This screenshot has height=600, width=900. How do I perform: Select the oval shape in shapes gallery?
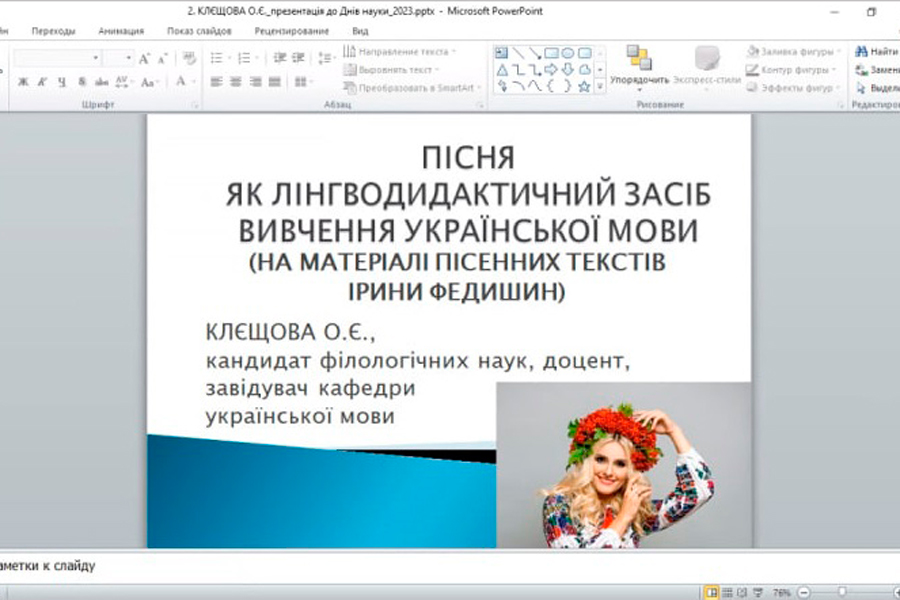pos(567,53)
